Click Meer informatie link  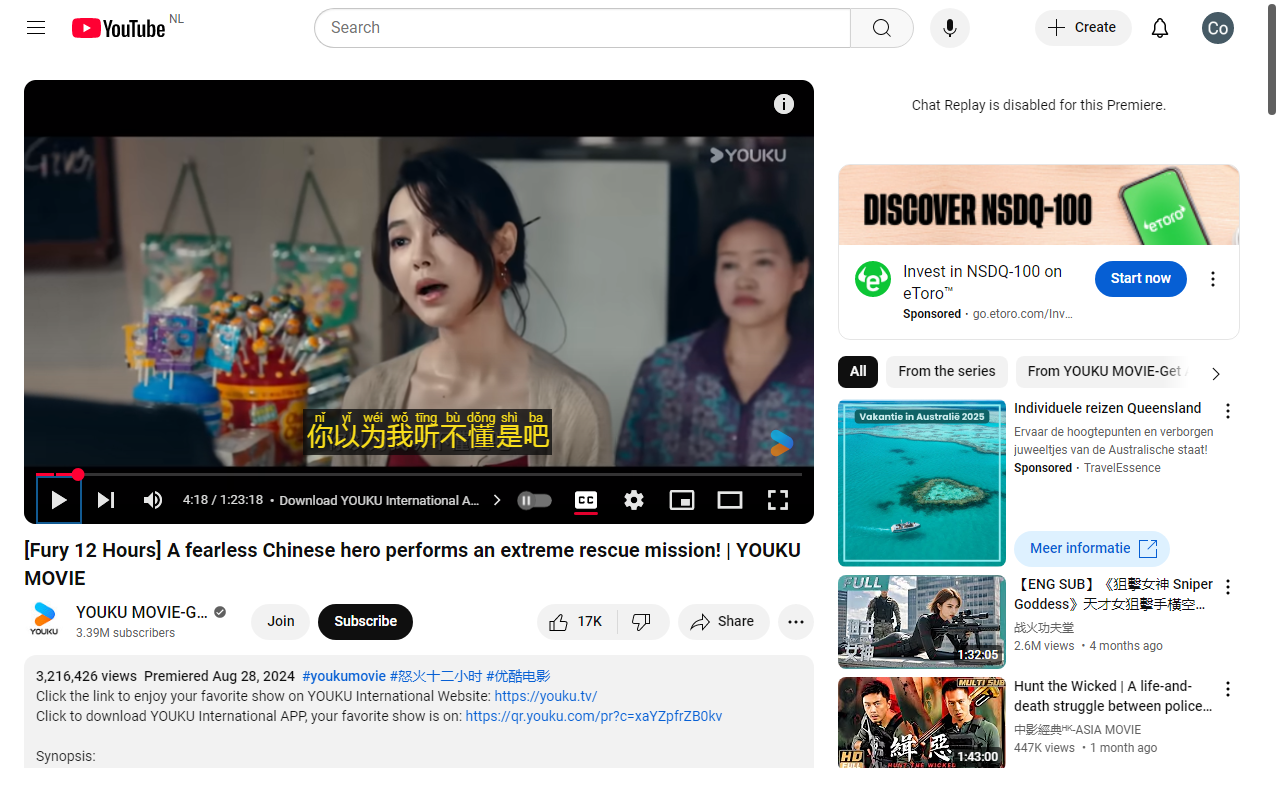click(1092, 549)
